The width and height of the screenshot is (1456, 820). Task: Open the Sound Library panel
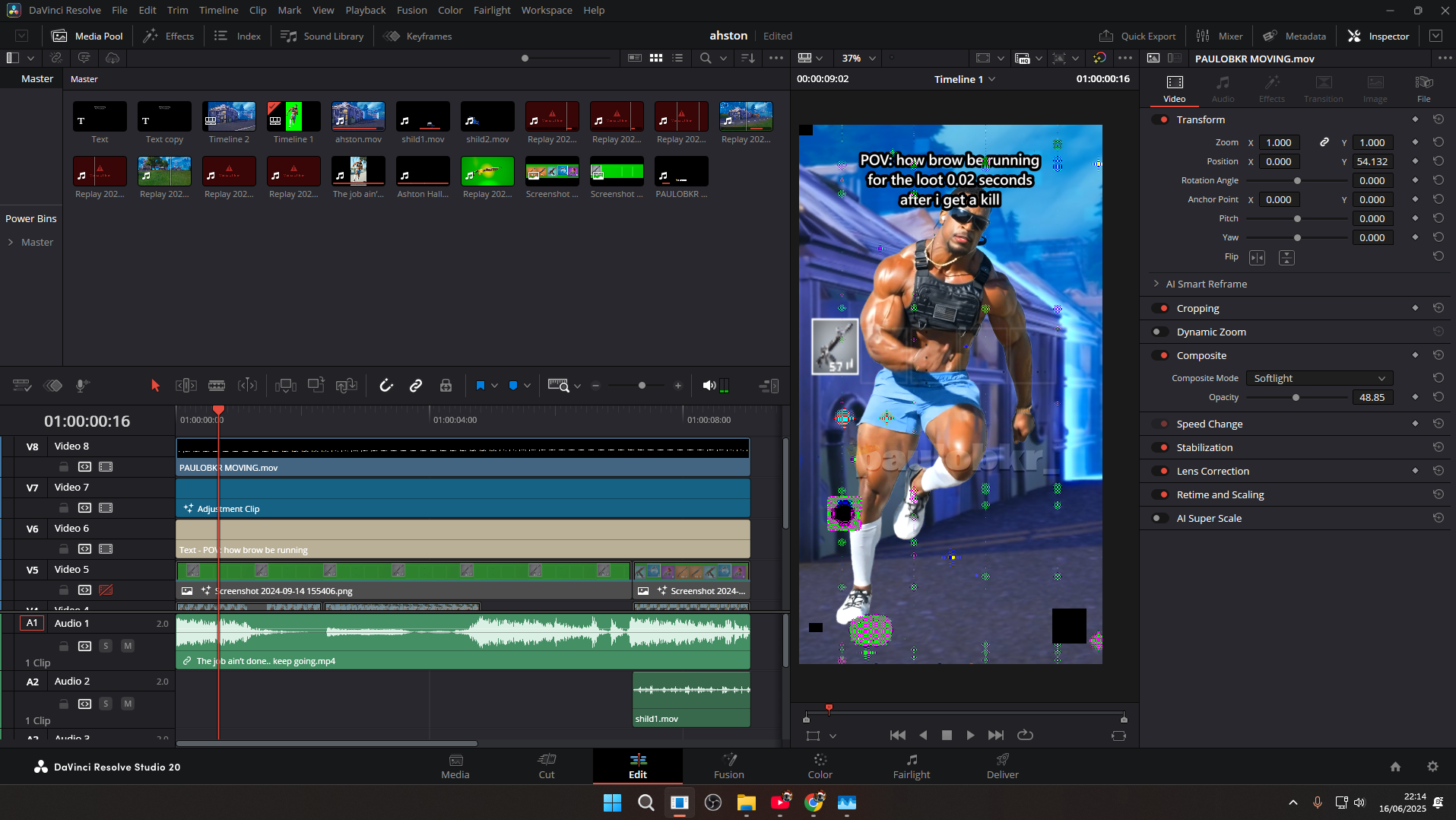322,36
